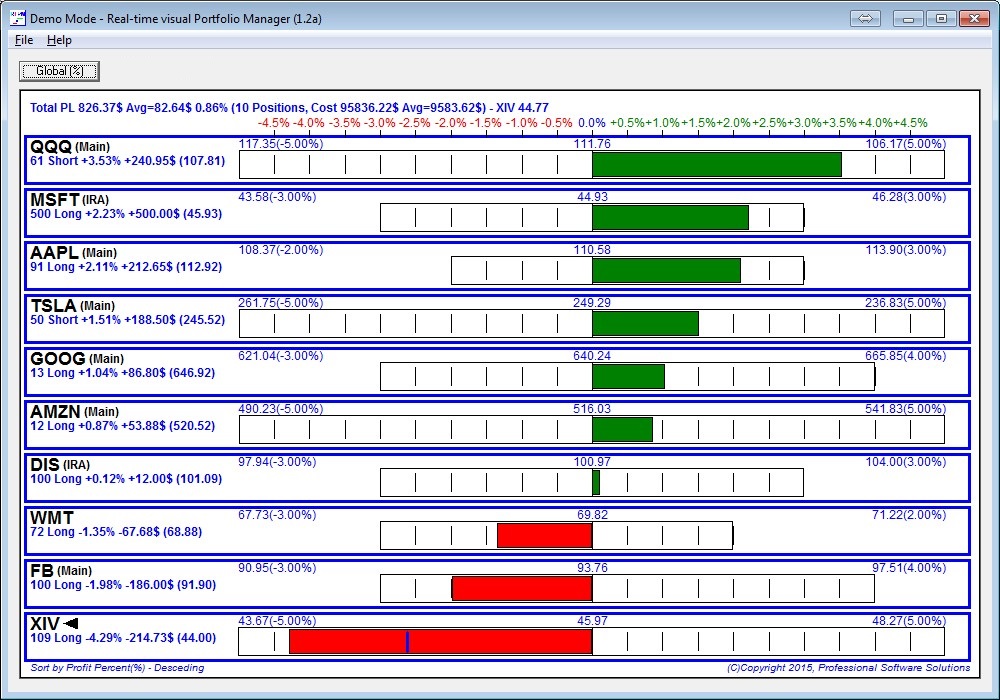The image size is (1000, 700).
Task: Click AAPL lower limit 108.37(-2.00%)
Action: point(281,249)
